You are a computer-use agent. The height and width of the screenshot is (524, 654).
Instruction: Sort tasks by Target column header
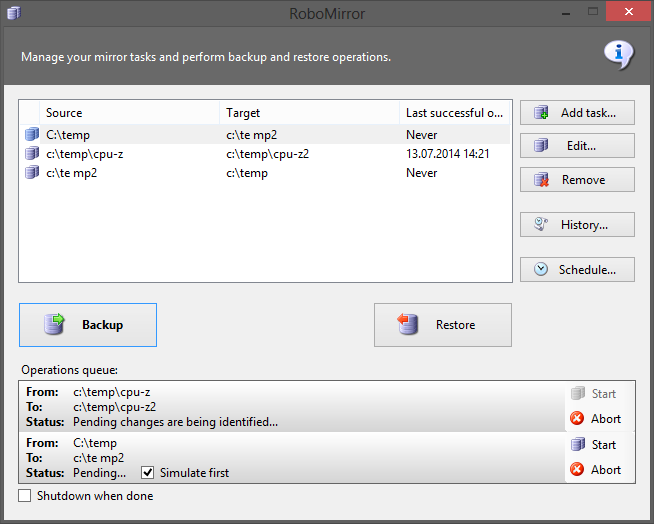coord(310,113)
